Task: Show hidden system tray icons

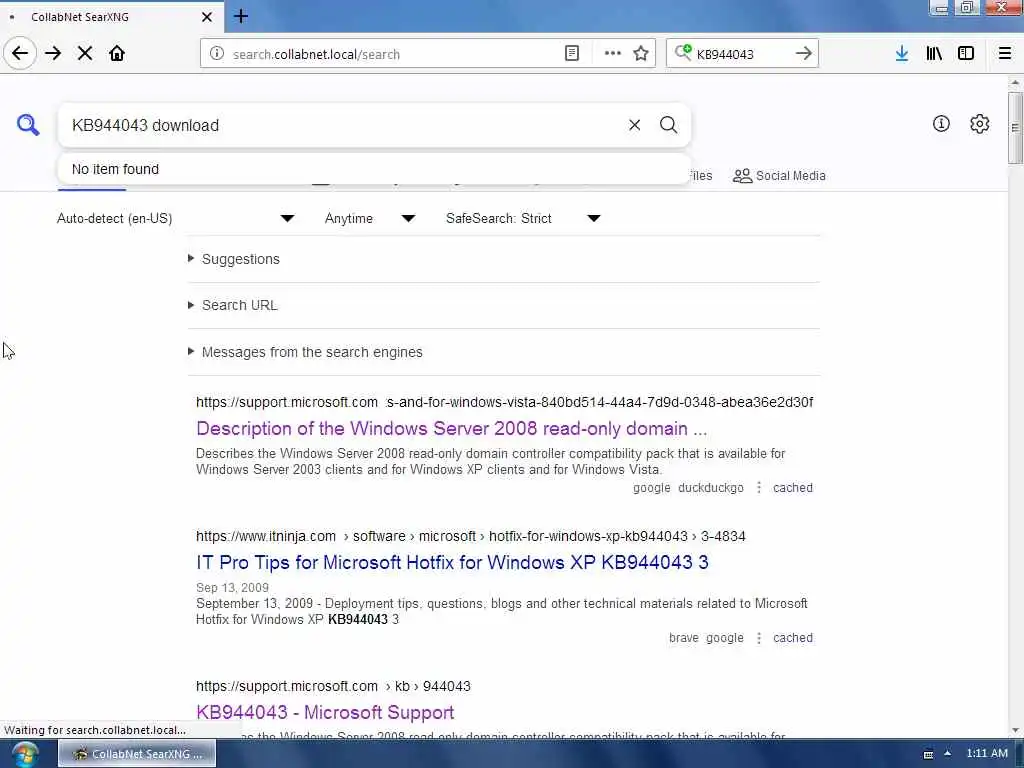Action: pyautogui.click(x=947, y=754)
